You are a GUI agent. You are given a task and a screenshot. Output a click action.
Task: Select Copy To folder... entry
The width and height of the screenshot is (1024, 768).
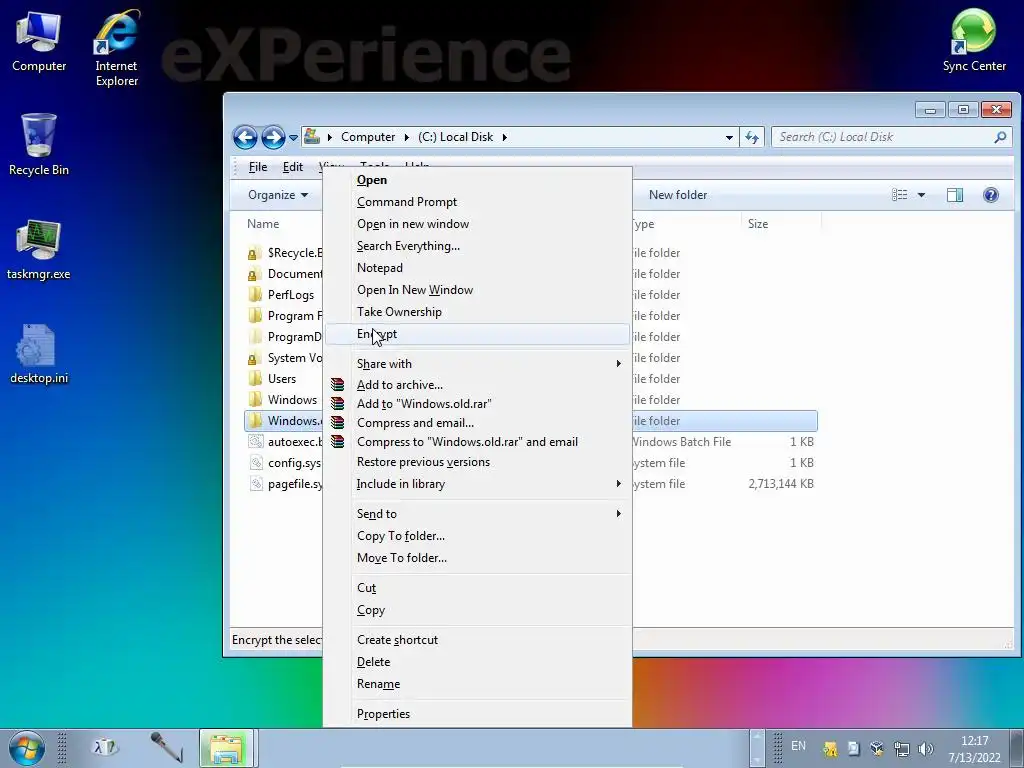[x=477, y=536]
